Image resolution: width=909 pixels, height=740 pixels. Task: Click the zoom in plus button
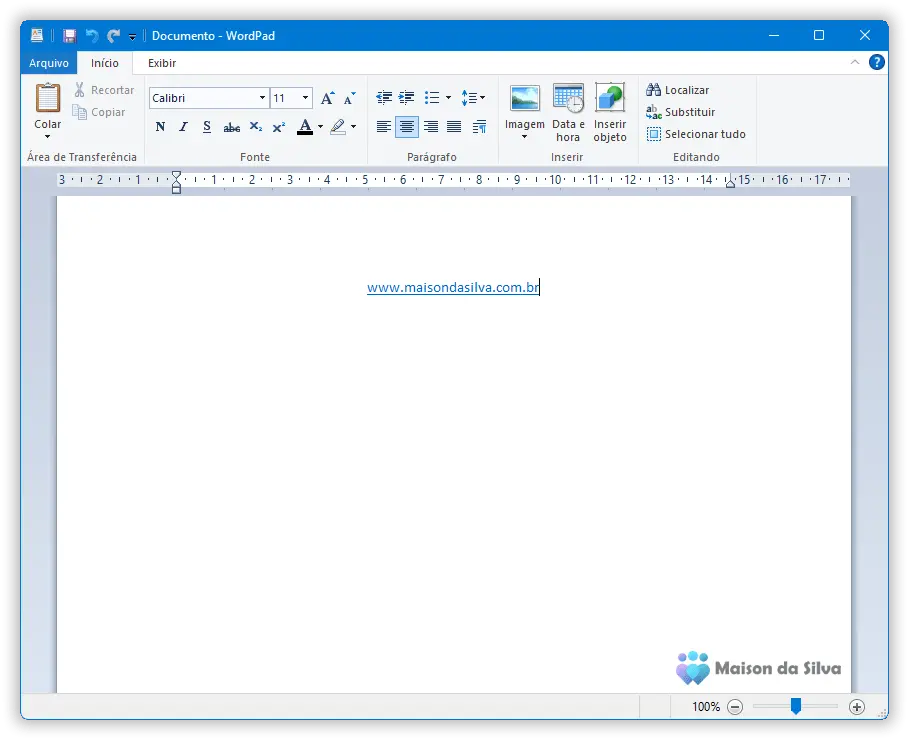pyautogui.click(x=856, y=706)
